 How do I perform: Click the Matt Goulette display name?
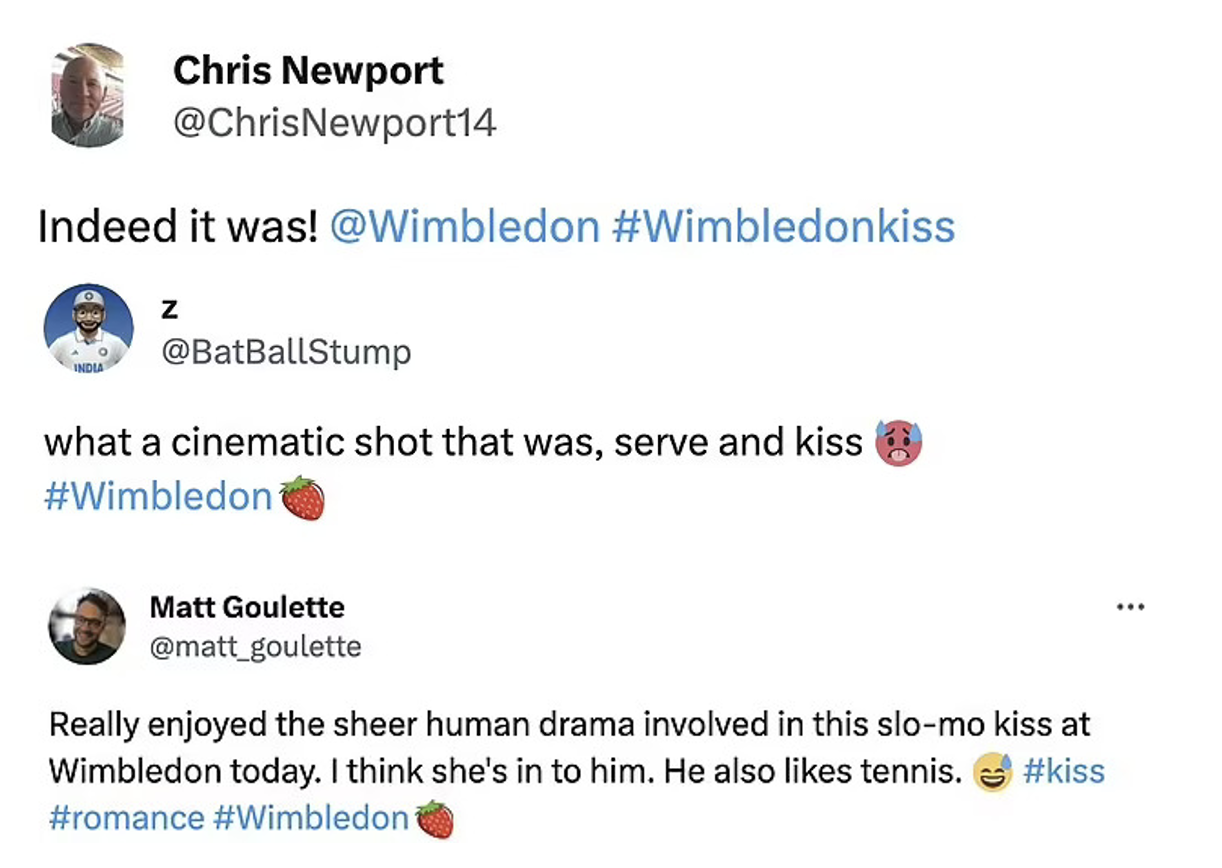pos(247,607)
